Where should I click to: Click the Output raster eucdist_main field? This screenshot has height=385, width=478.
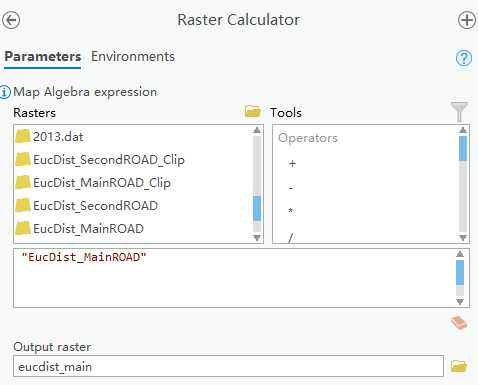(228, 366)
